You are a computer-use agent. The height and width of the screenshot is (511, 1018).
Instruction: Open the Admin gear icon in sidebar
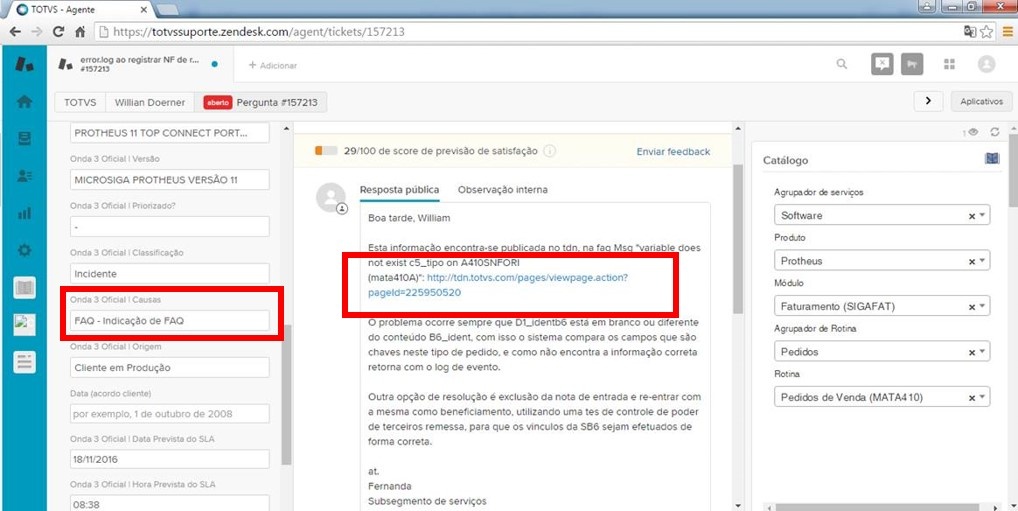coord(24,250)
